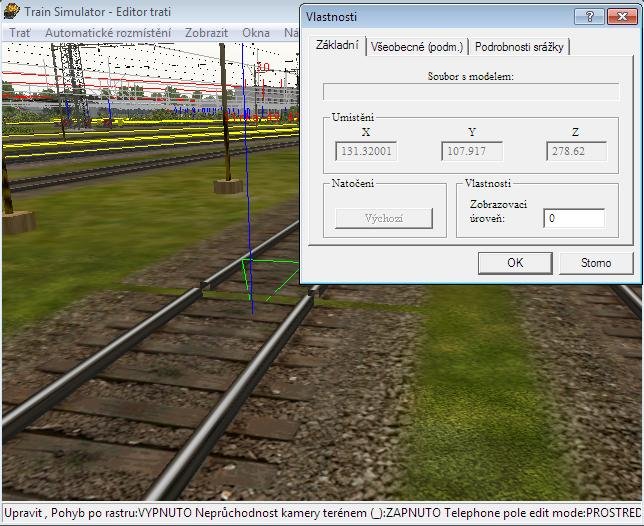The height and width of the screenshot is (526, 644).
Task: Open the Podrobnosti srážky tab
Action: pyautogui.click(x=519, y=47)
